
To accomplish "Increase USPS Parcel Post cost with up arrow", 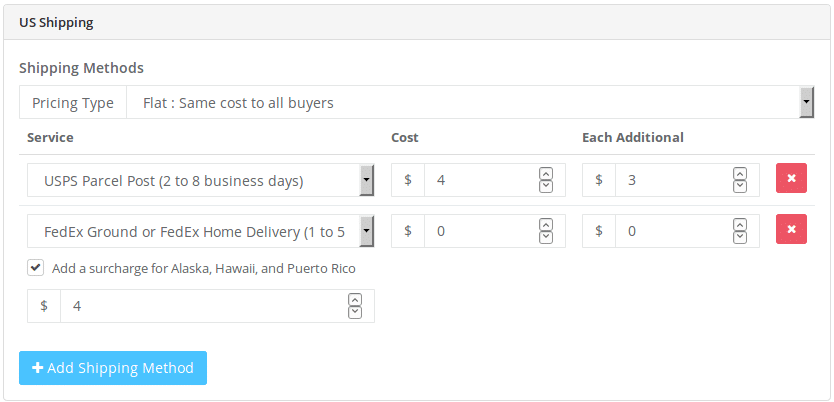I will coord(546,174).
